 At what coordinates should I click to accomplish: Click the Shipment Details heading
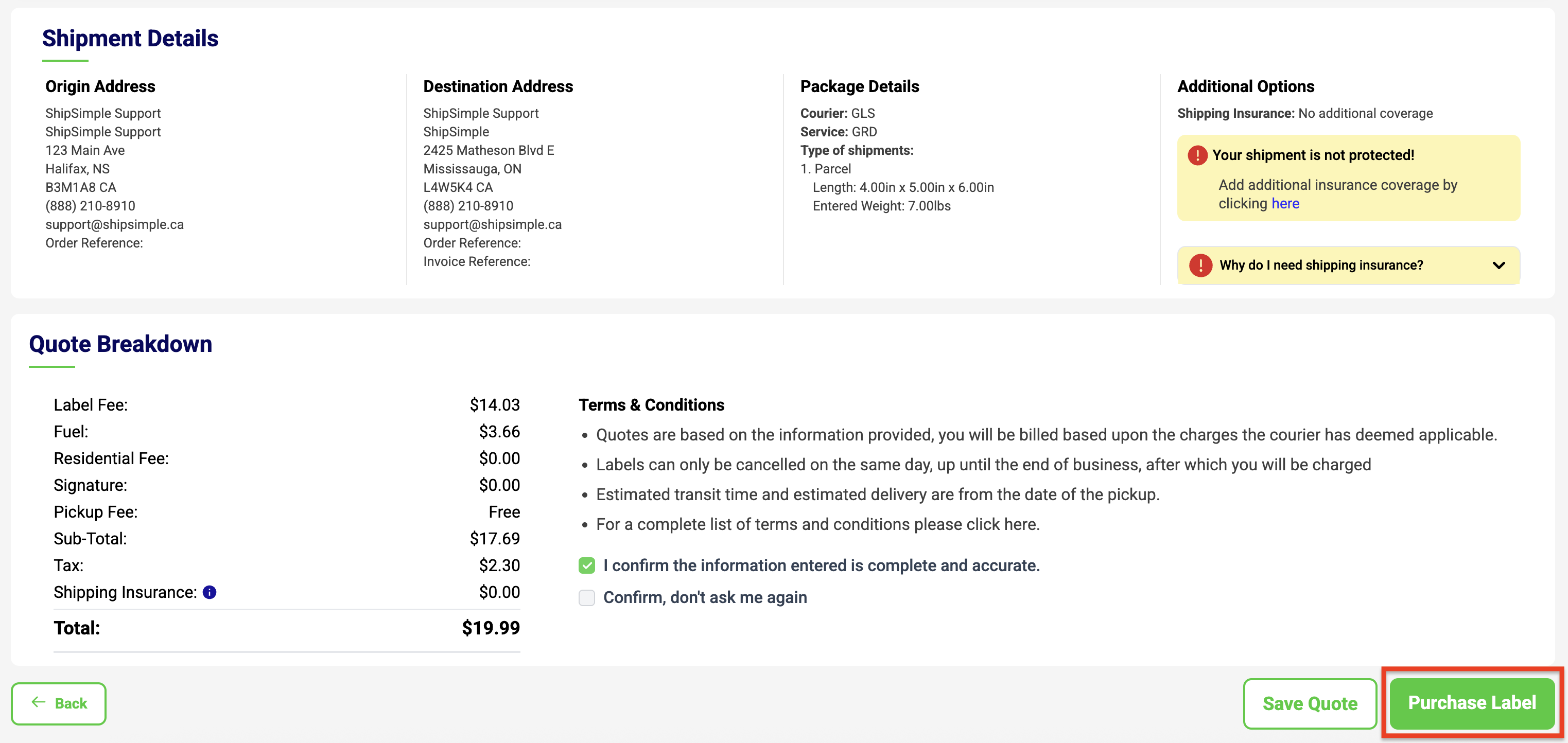point(130,39)
